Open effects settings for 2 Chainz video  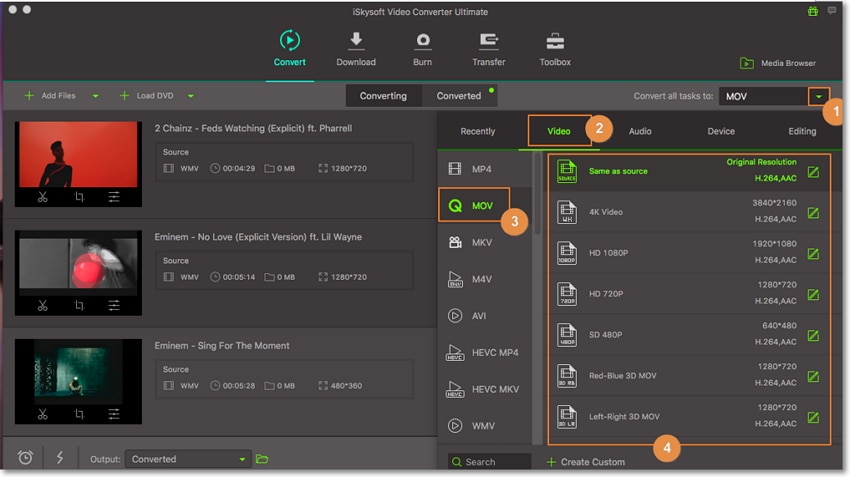[114, 197]
